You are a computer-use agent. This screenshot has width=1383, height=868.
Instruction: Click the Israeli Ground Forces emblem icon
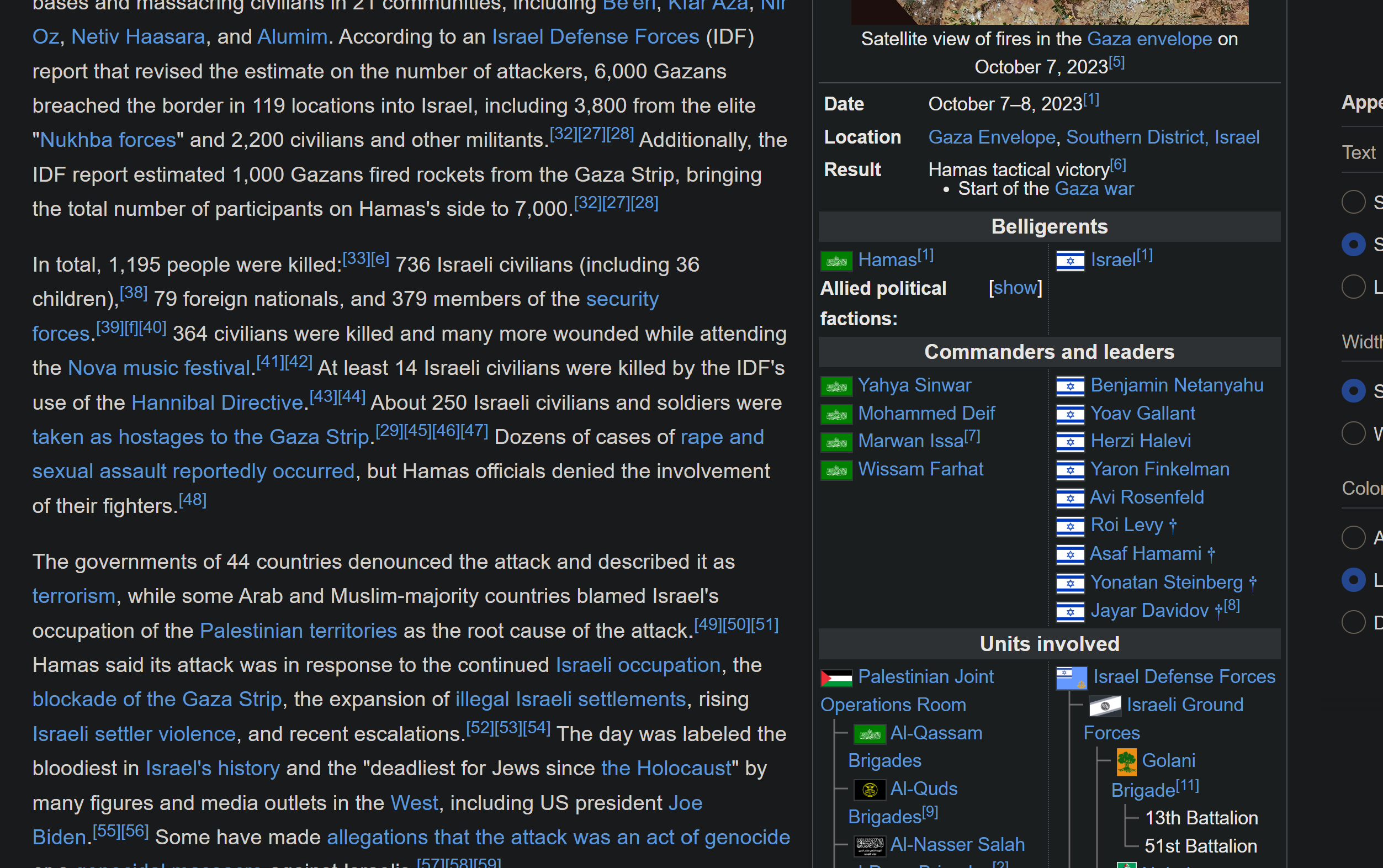tap(1104, 706)
